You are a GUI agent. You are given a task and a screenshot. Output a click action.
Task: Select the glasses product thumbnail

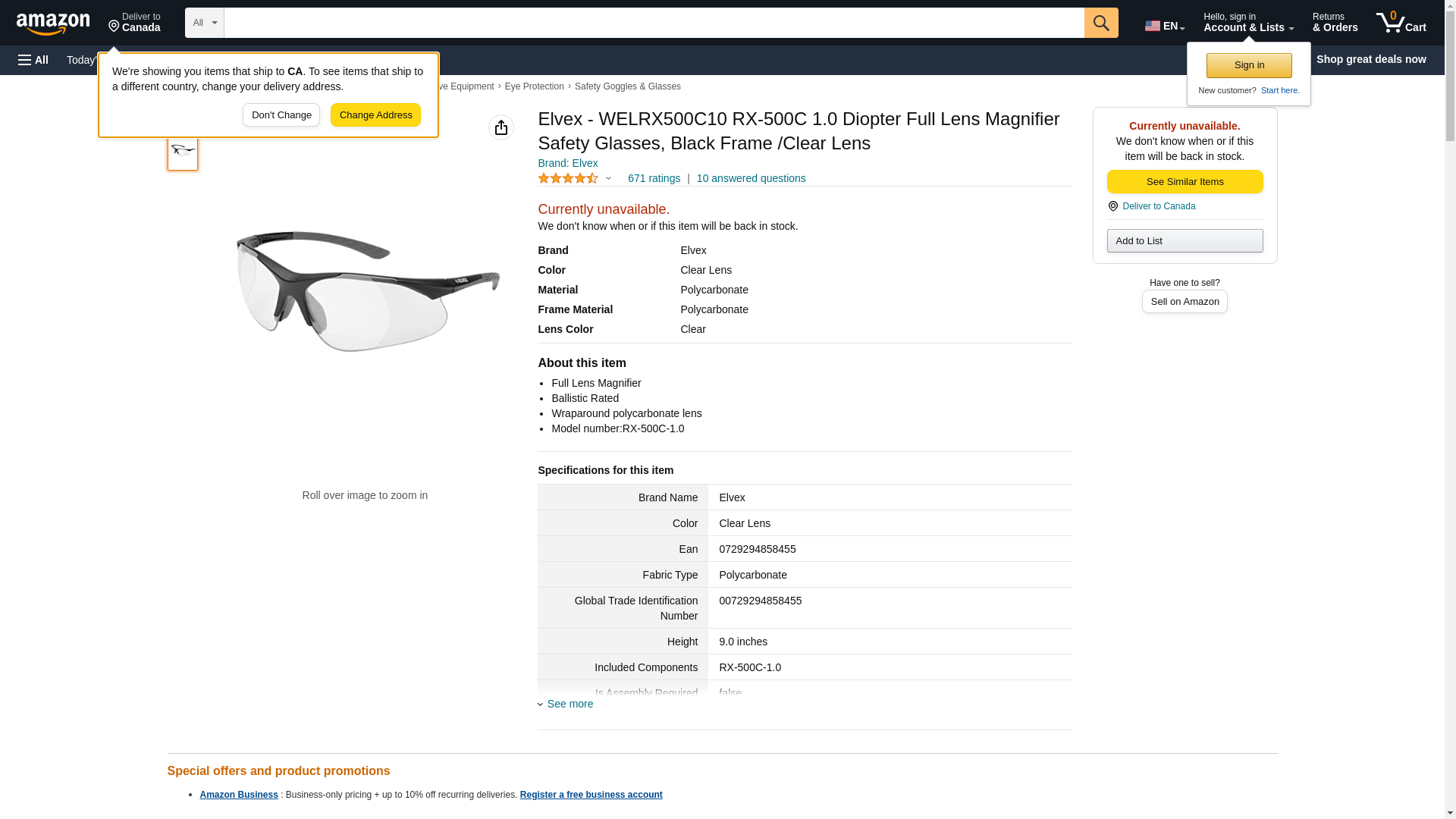(x=183, y=151)
